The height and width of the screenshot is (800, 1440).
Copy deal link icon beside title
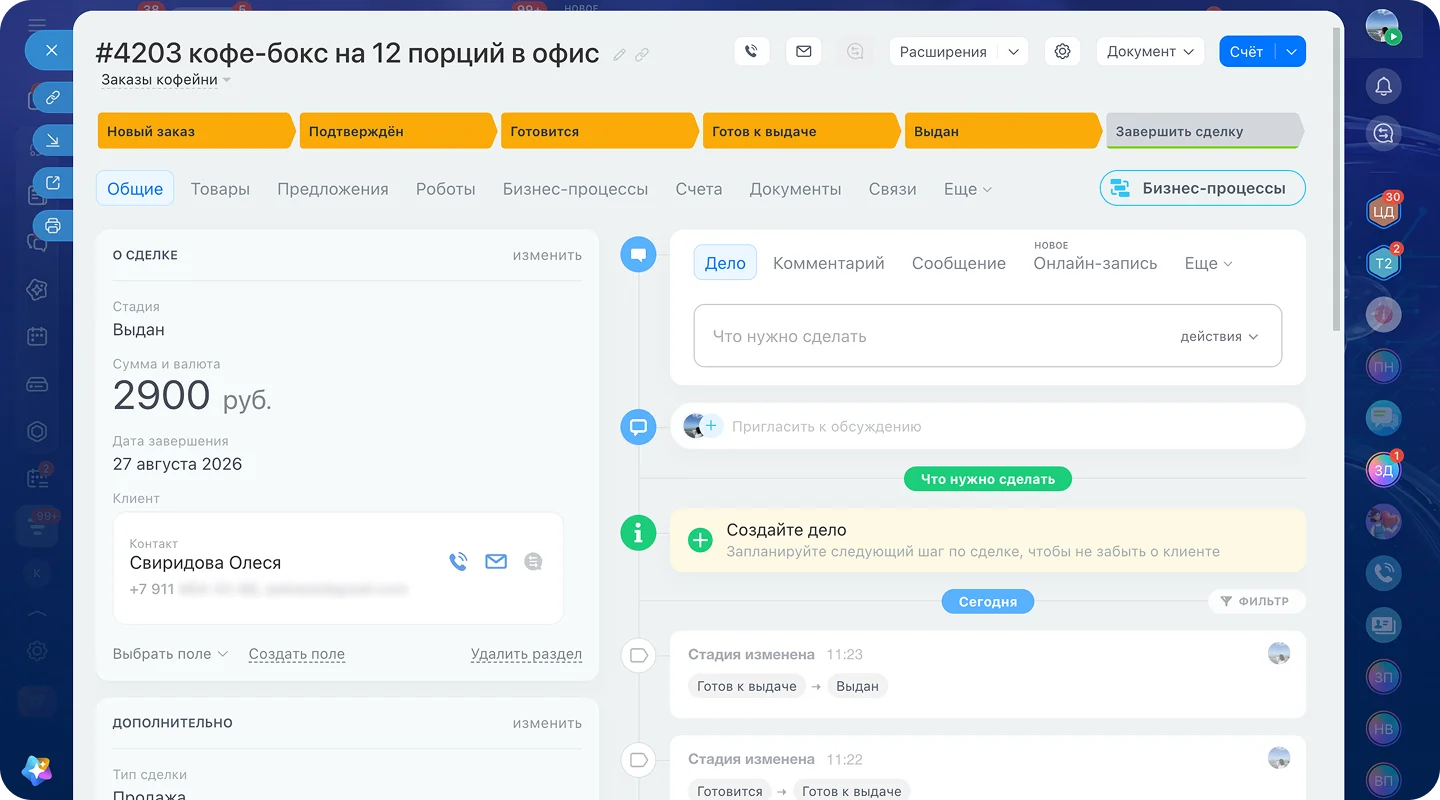[642, 55]
